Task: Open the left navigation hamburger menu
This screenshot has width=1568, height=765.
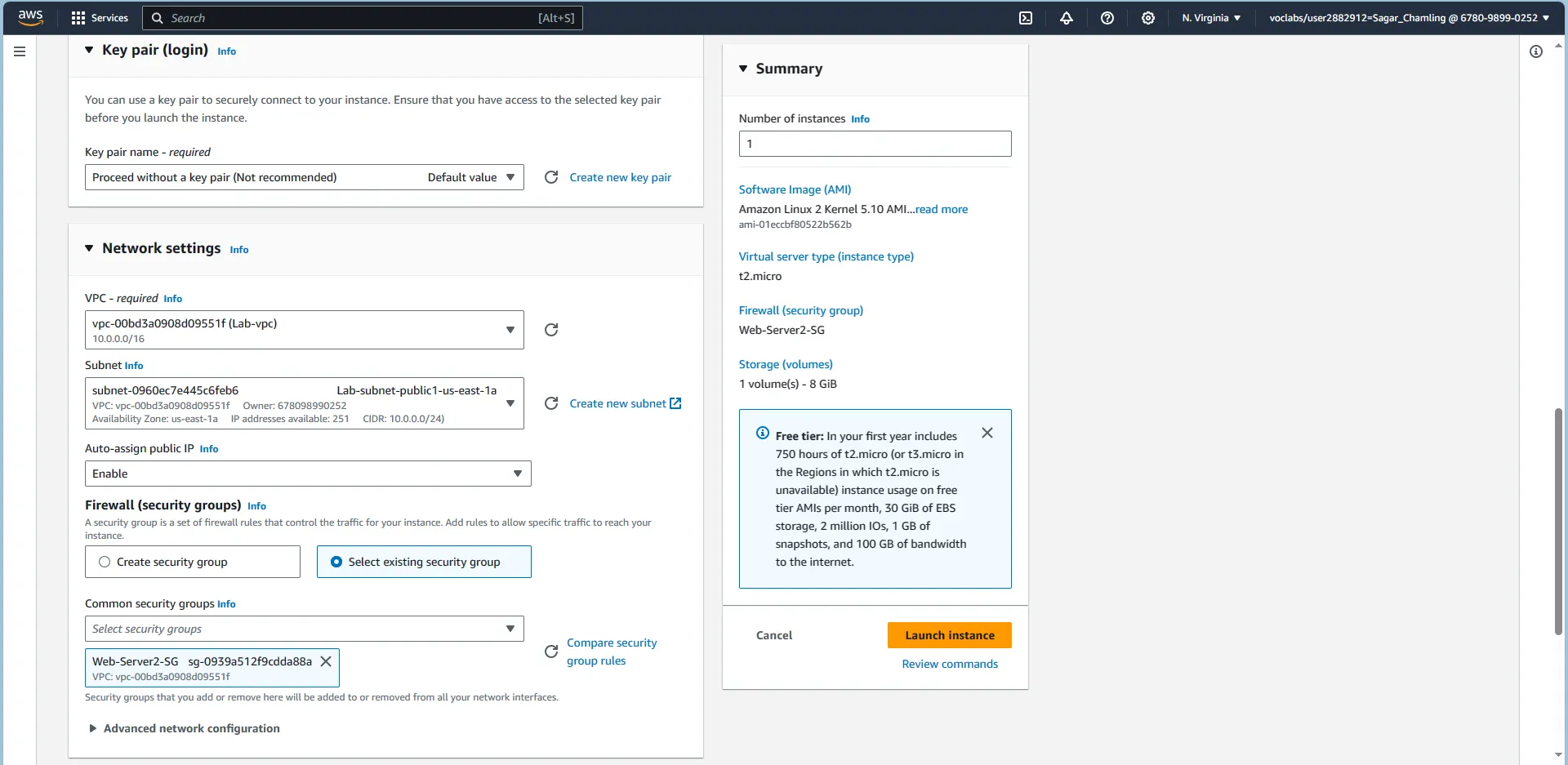Action: [20, 51]
